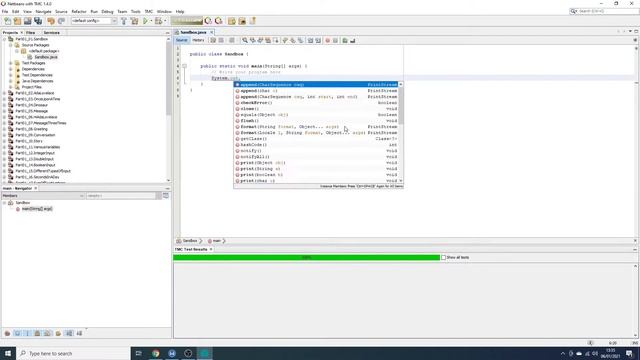
Task: Click the Windows taskbar search box
Action: pos(73,353)
